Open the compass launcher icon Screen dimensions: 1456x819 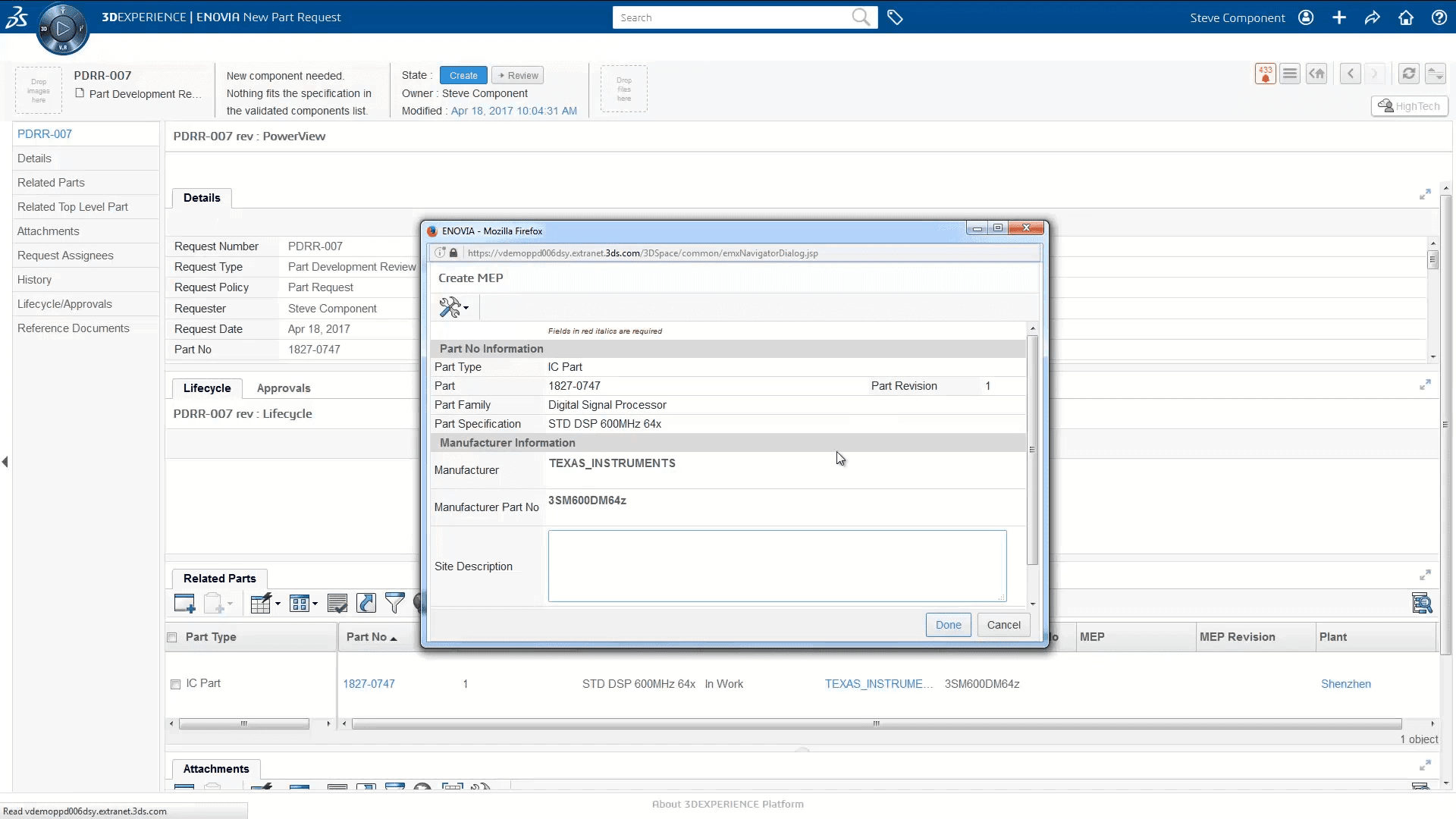(x=62, y=29)
